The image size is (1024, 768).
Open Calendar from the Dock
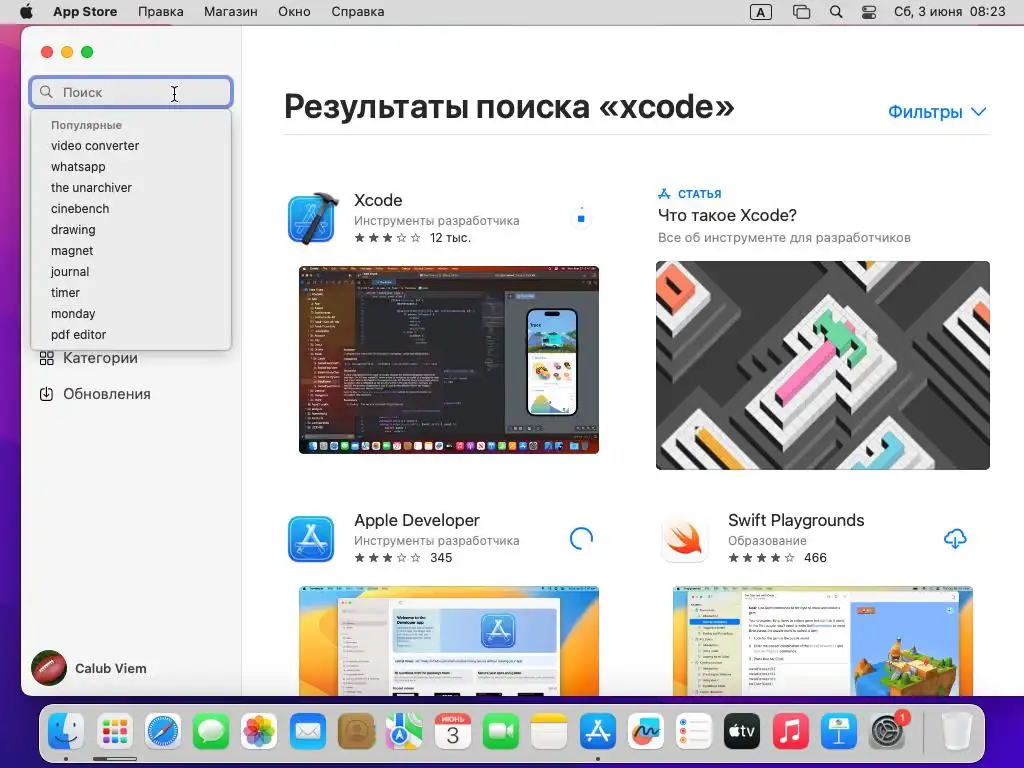coord(453,731)
